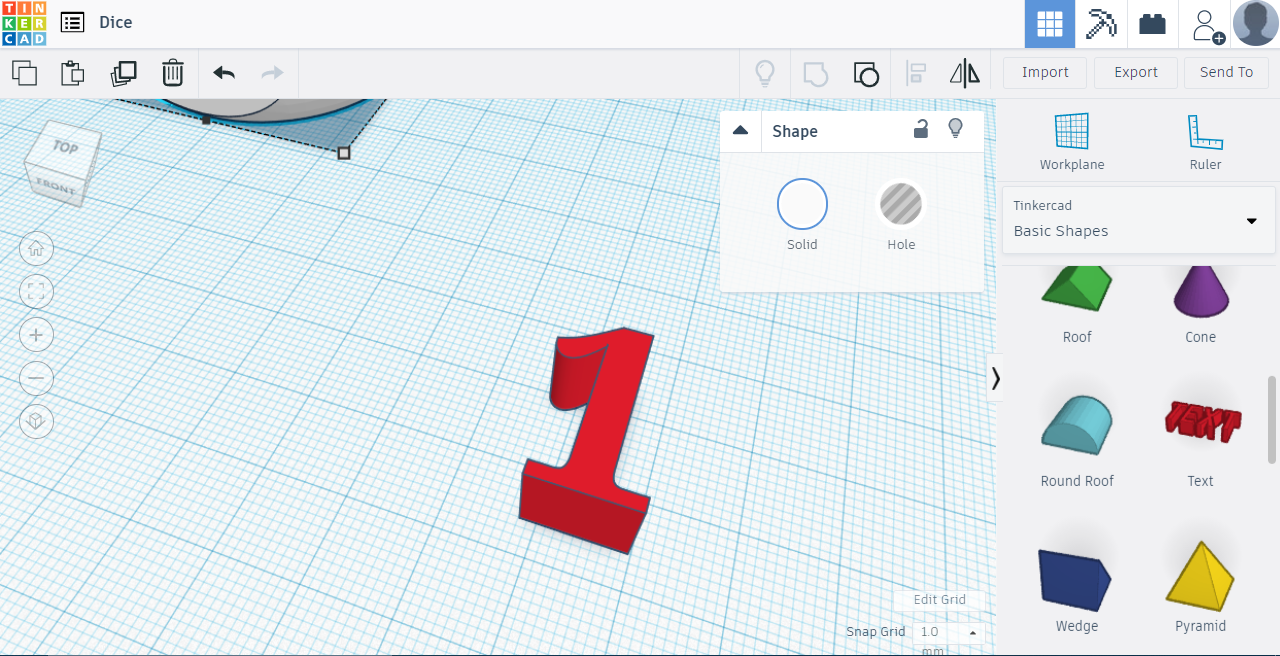The height and width of the screenshot is (656, 1280).
Task: Click the Paste tool icon
Action: pyautogui.click(x=72, y=72)
